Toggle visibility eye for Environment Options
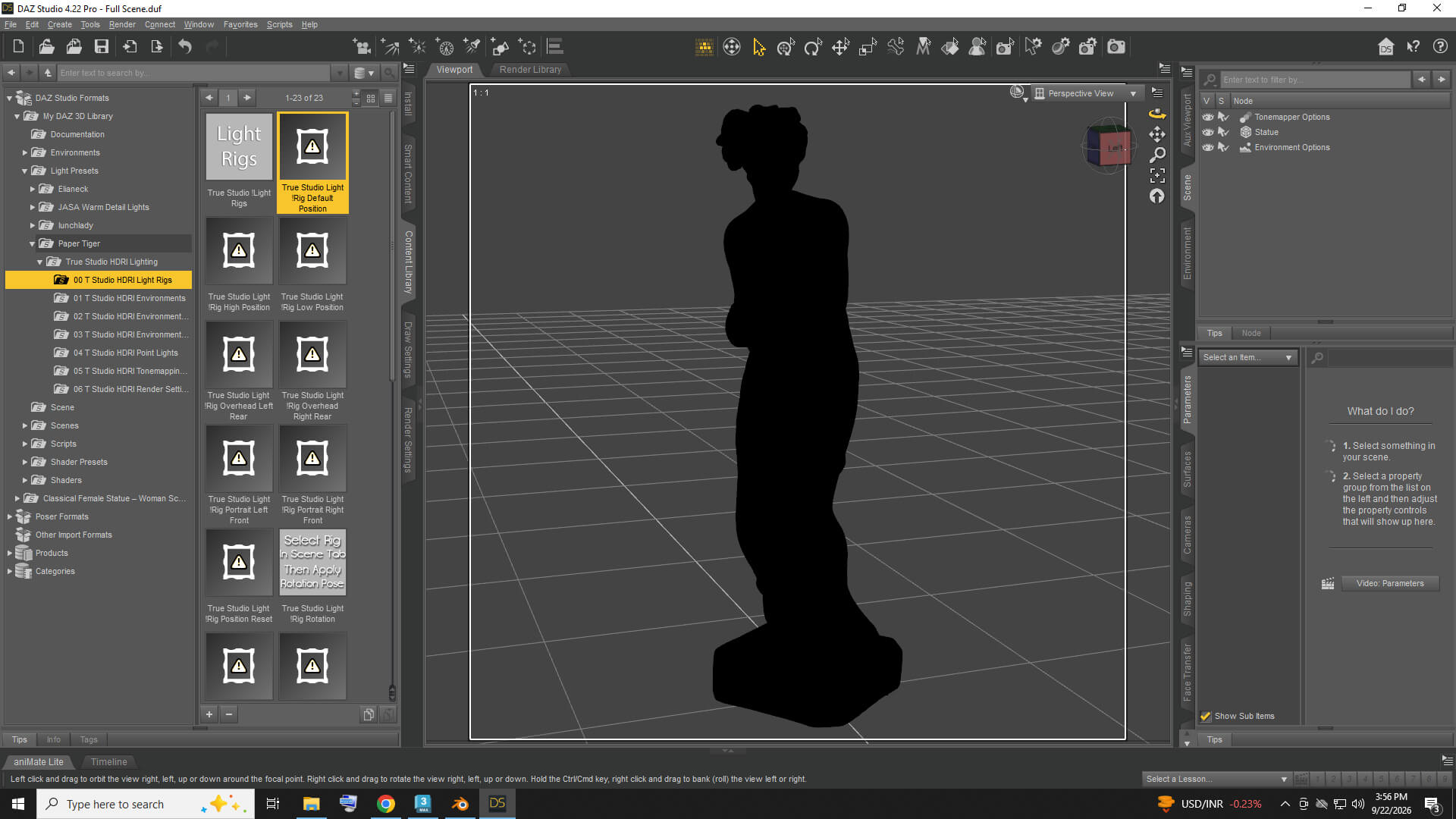 1207,147
